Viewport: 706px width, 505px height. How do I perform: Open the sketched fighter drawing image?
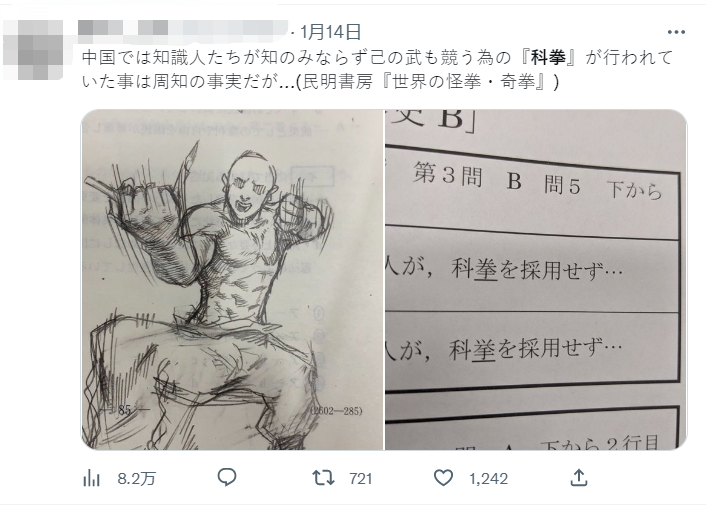[232, 280]
